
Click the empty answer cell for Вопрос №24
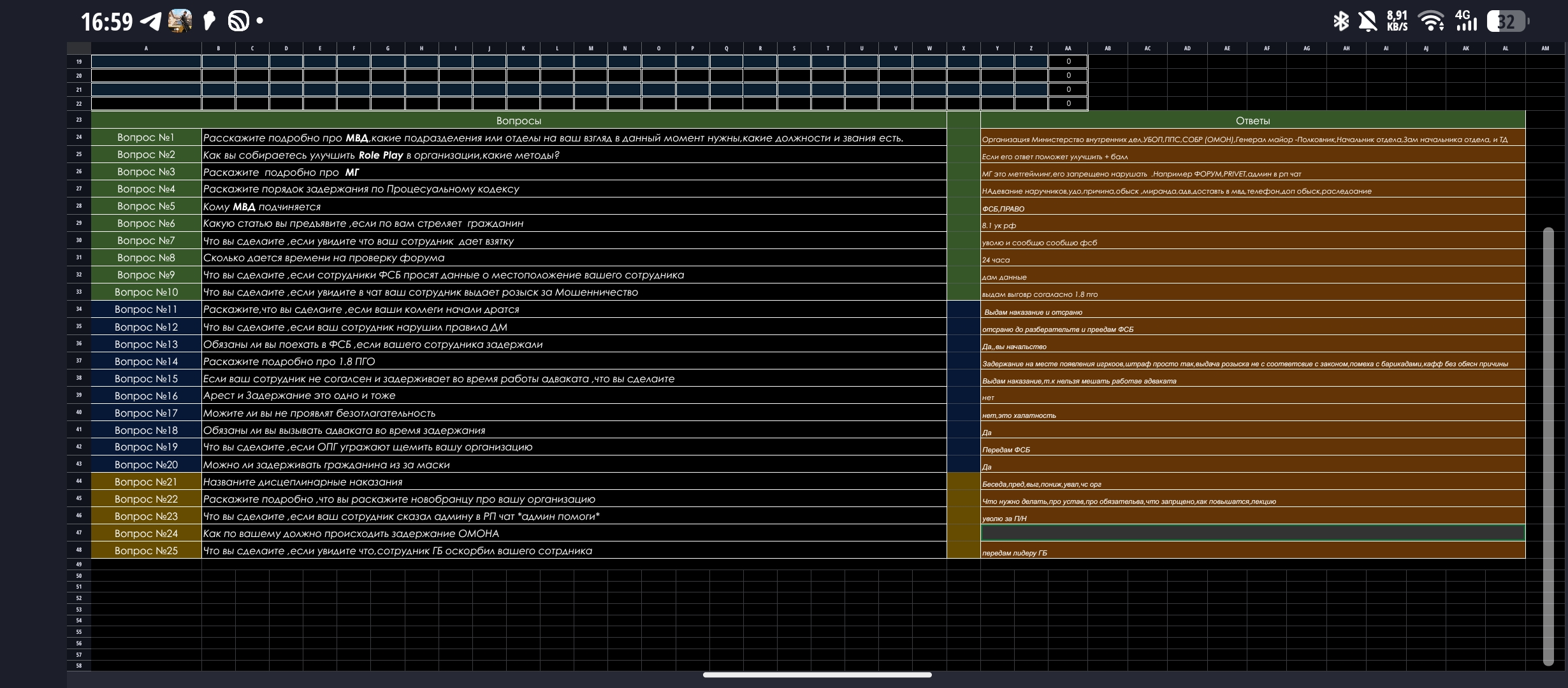[1252, 533]
